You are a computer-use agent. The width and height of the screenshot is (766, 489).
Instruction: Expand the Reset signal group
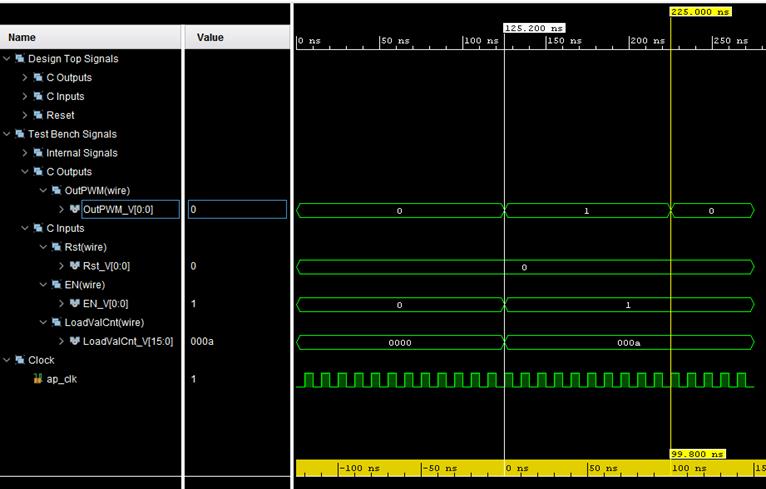point(25,115)
